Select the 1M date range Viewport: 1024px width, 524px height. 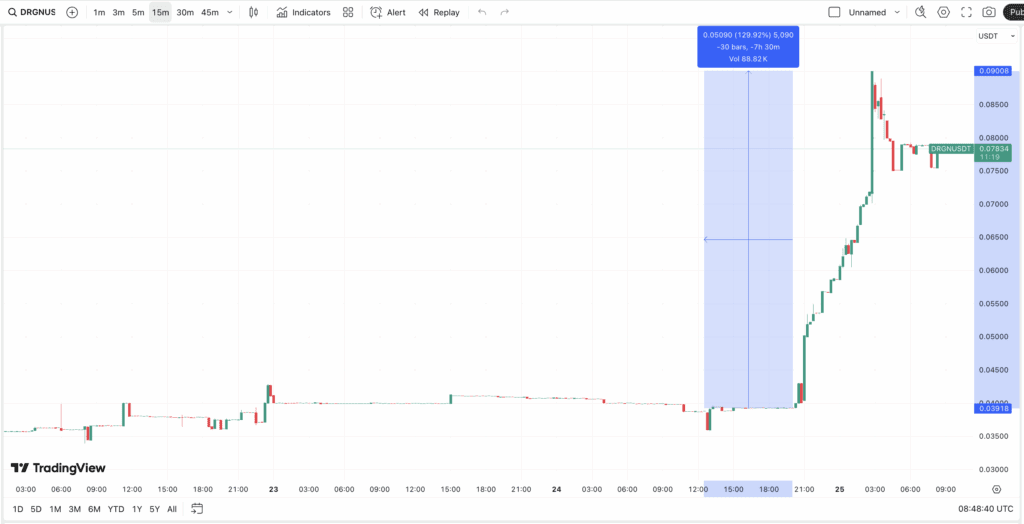click(x=56, y=509)
